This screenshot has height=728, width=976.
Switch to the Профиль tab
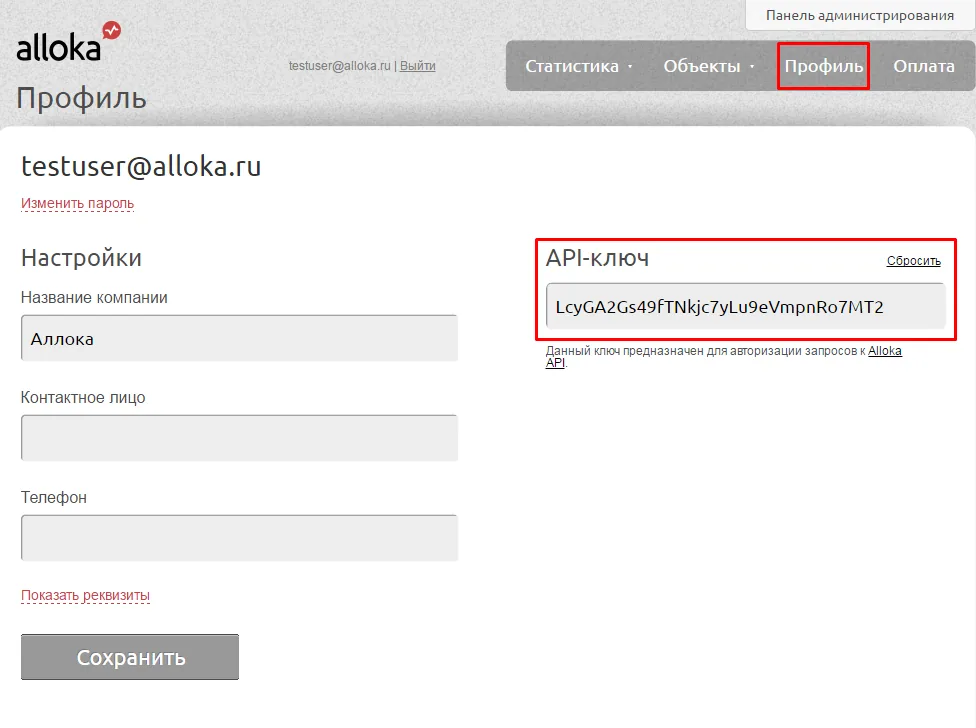[x=823, y=66]
